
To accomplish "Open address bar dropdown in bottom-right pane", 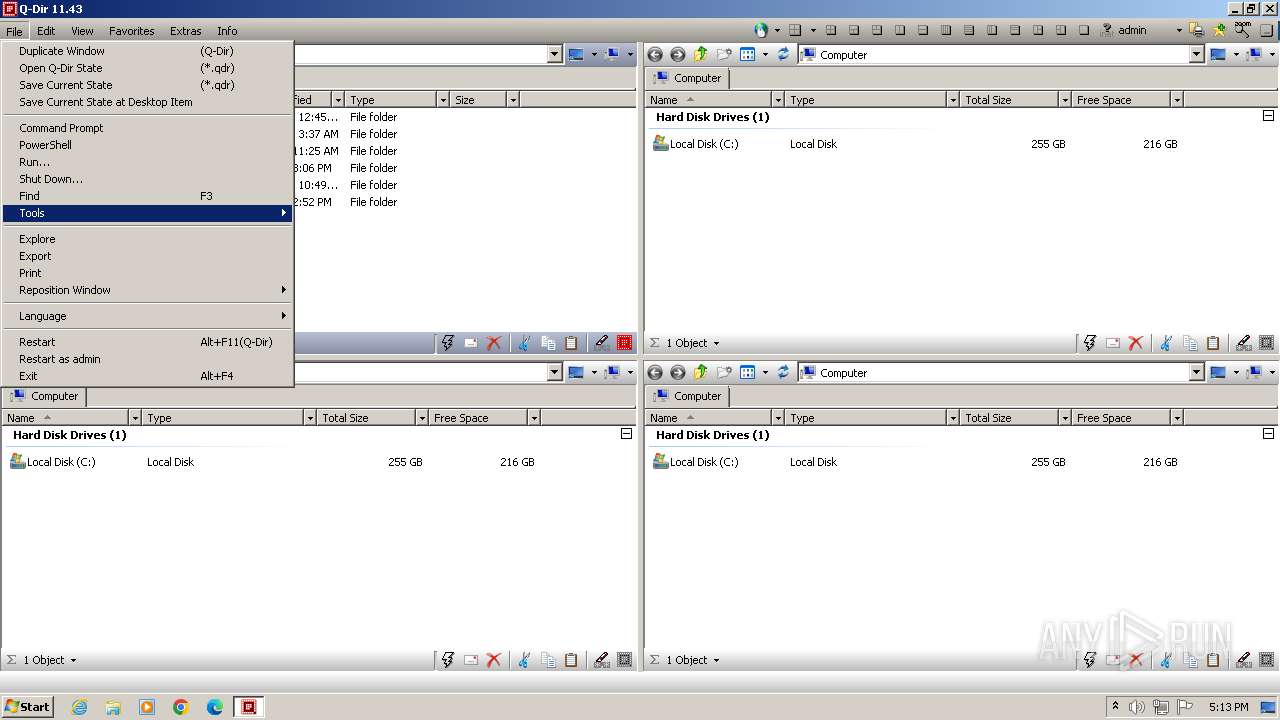I will coord(1196,373).
